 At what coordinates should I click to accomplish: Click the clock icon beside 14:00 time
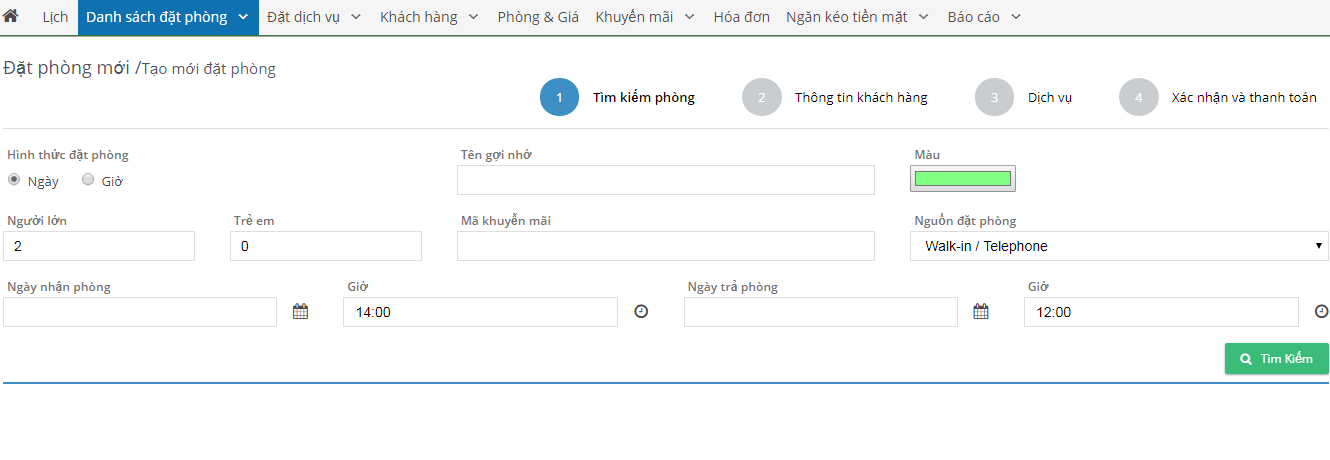642,312
